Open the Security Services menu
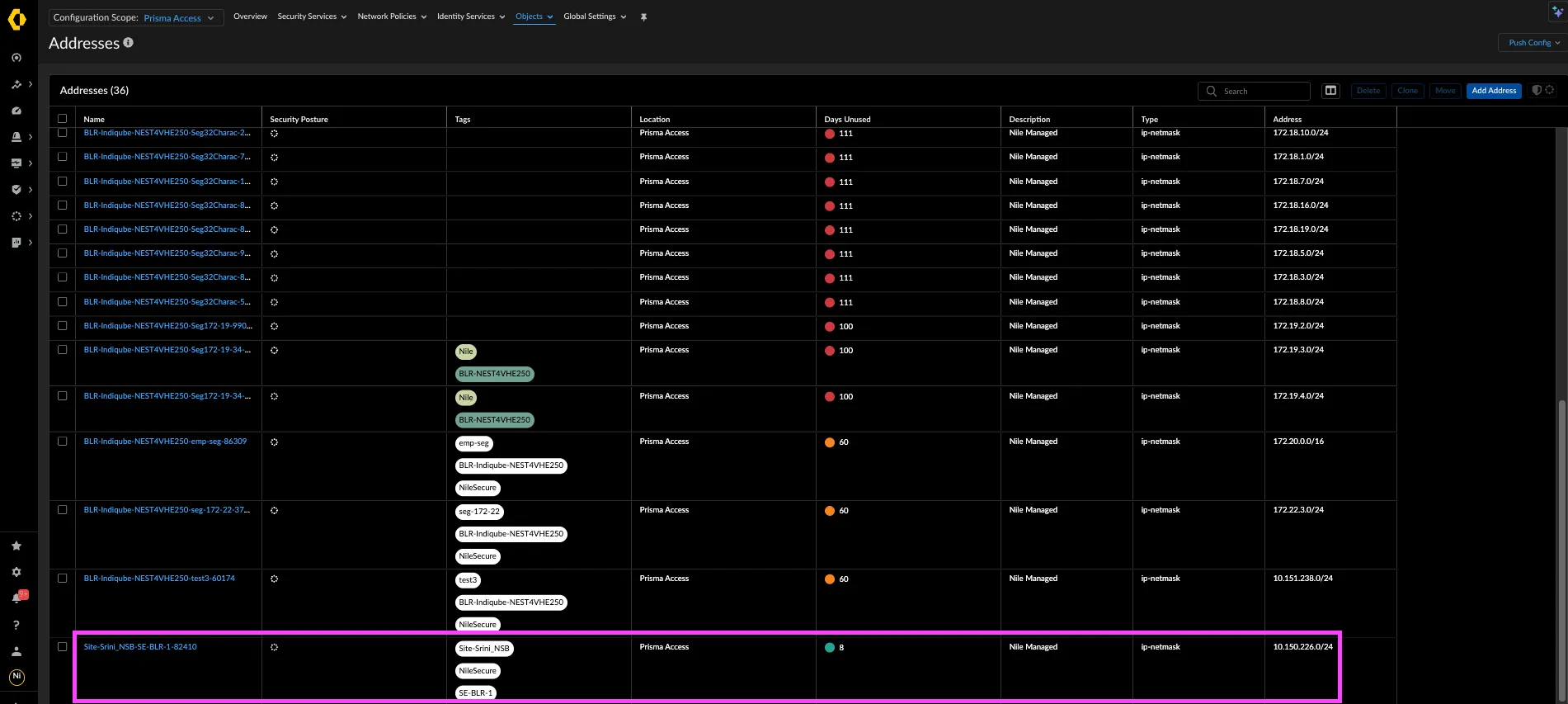Viewport: 1568px width, 704px height. (x=312, y=17)
